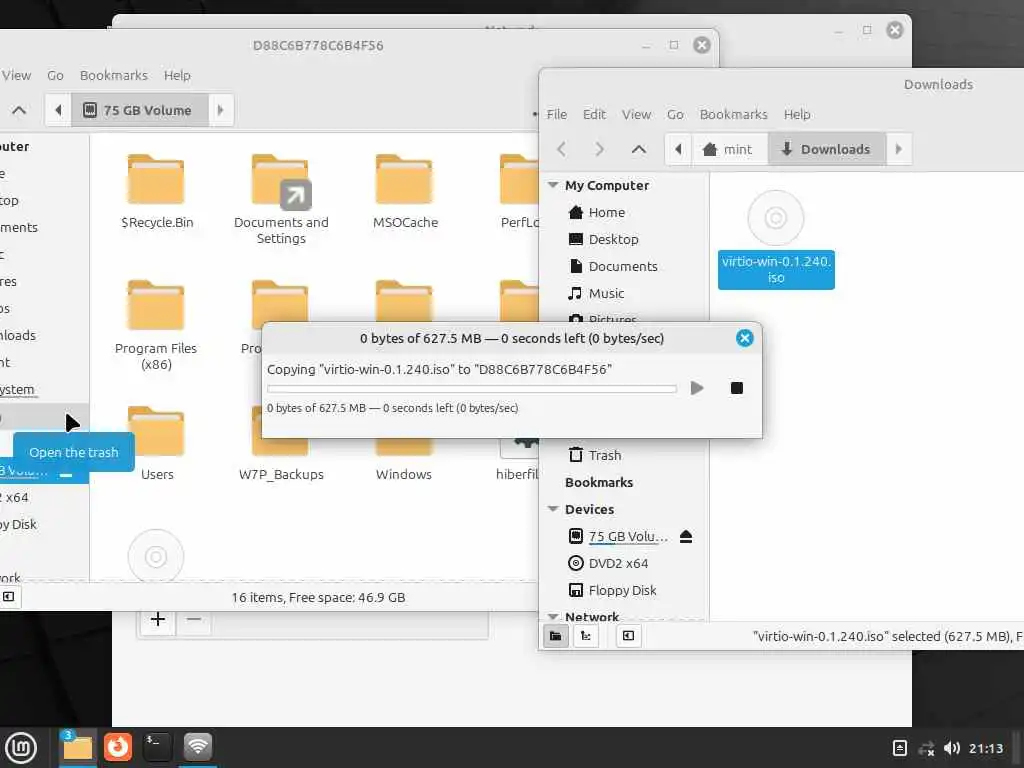
Task: Open Bookmarks menu in volume window
Action: pyautogui.click(x=114, y=75)
